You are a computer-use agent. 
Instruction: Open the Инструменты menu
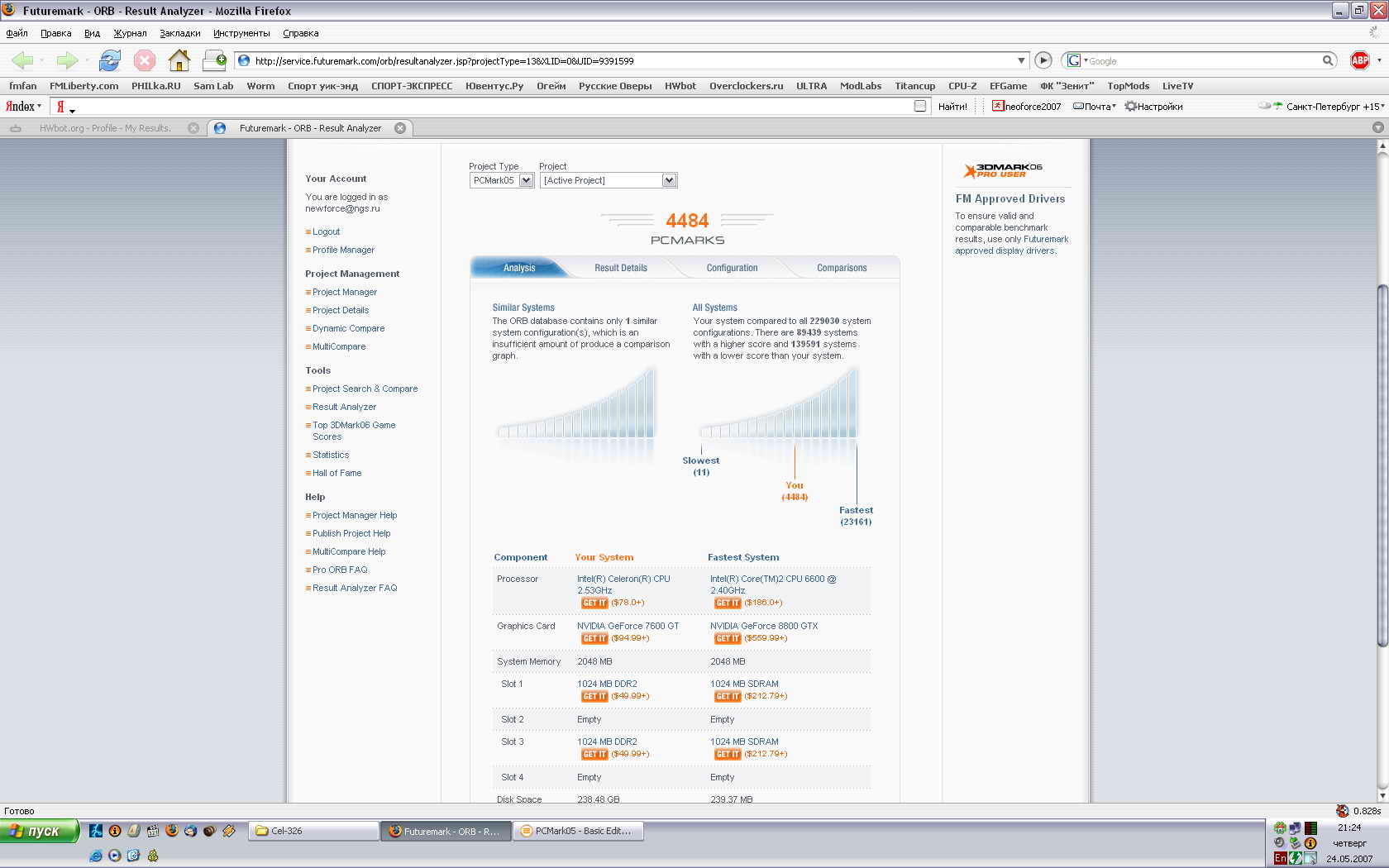(x=241, y=33)
